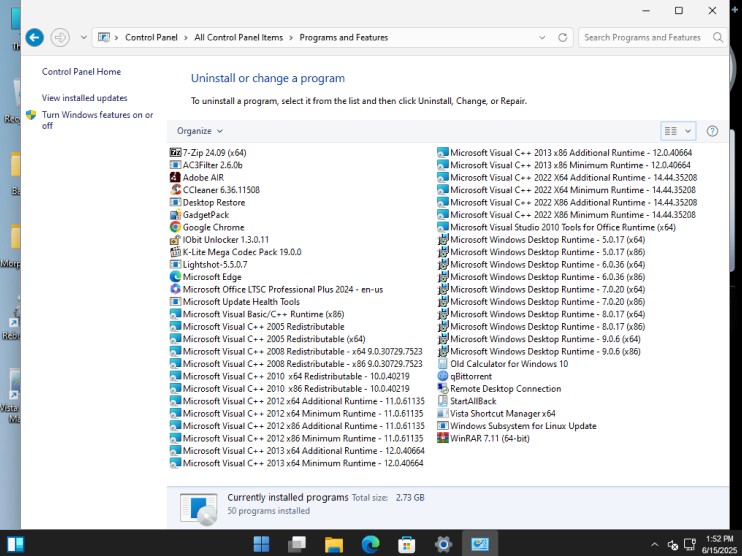The image size is (742, 556).
Task: Select Visual C++ 2022 X64 Minimum Runtime
Action: [566, 190]
